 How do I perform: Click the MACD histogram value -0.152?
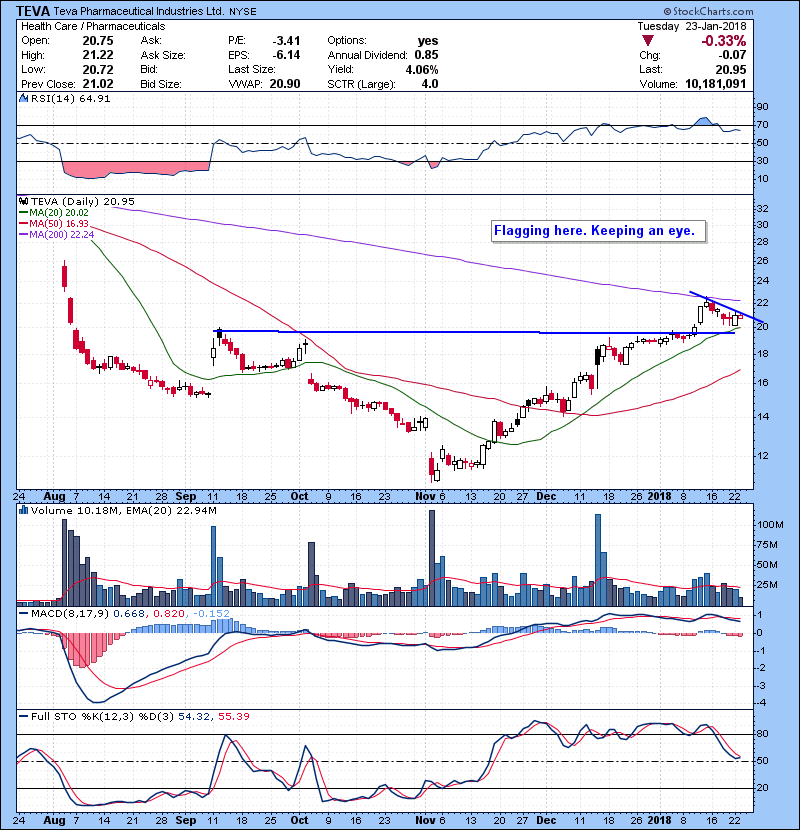(x=211, y=614)
